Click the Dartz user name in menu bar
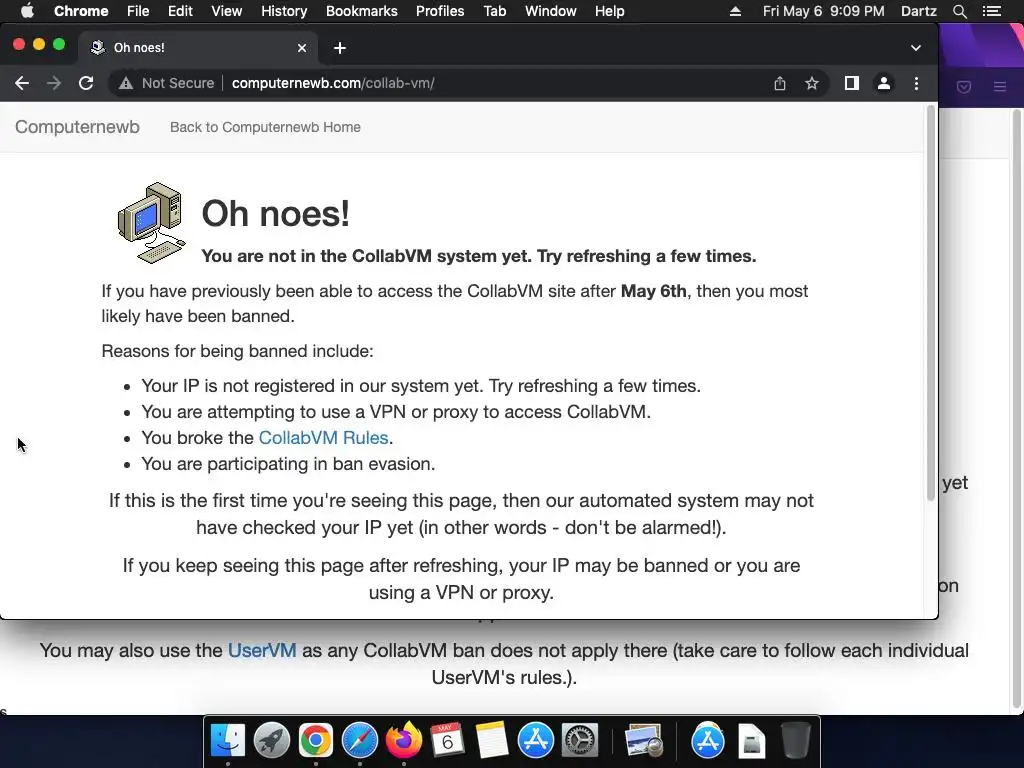Image resolution: width=1024 pixels, height=768 pixels. pos(918,11)
